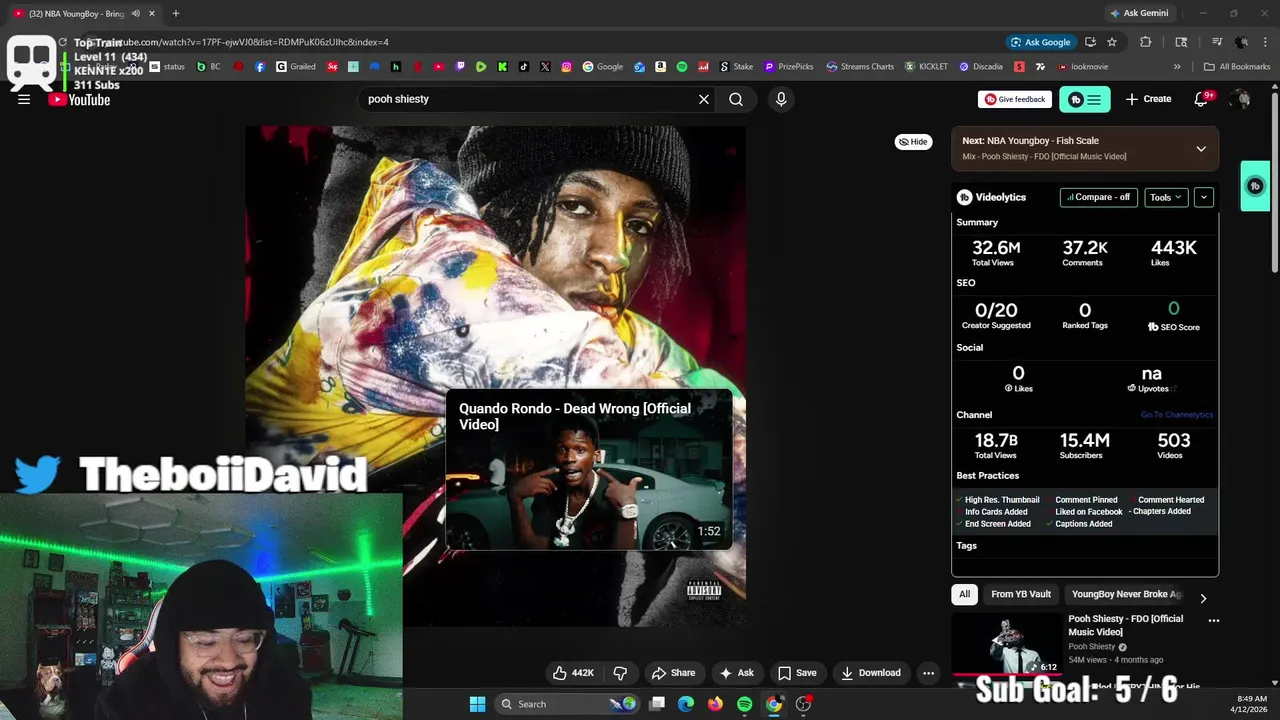This screenshot has height=720, width=1280.
Task: Open the Twitch bookmark icon
Action: [x=460, y=67]
